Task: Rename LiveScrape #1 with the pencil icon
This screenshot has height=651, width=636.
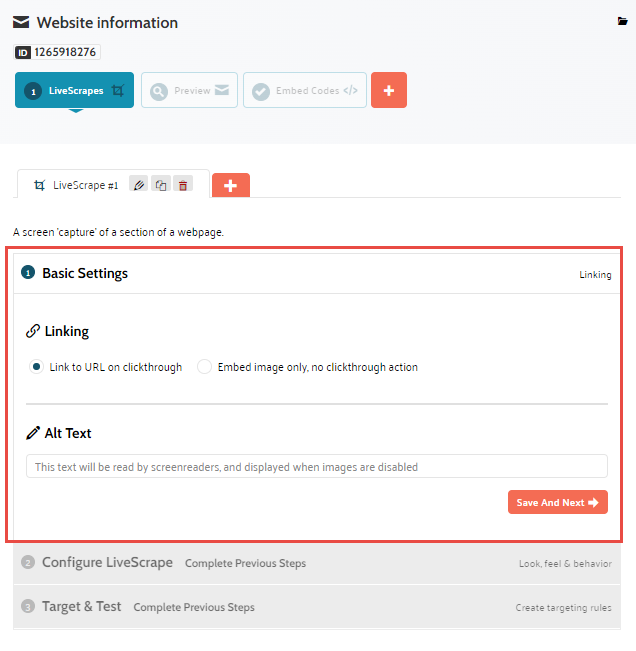Action: point(139,185)
